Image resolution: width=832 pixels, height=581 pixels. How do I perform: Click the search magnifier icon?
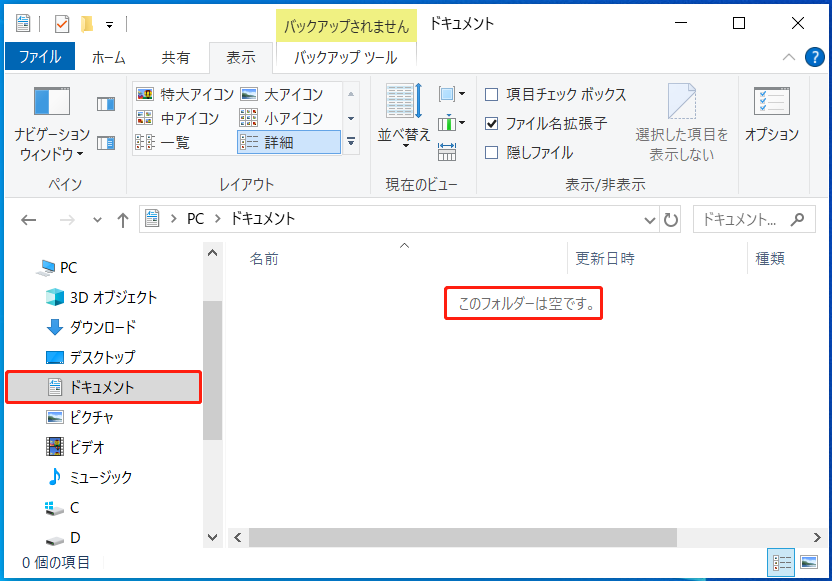click(797, 219)
